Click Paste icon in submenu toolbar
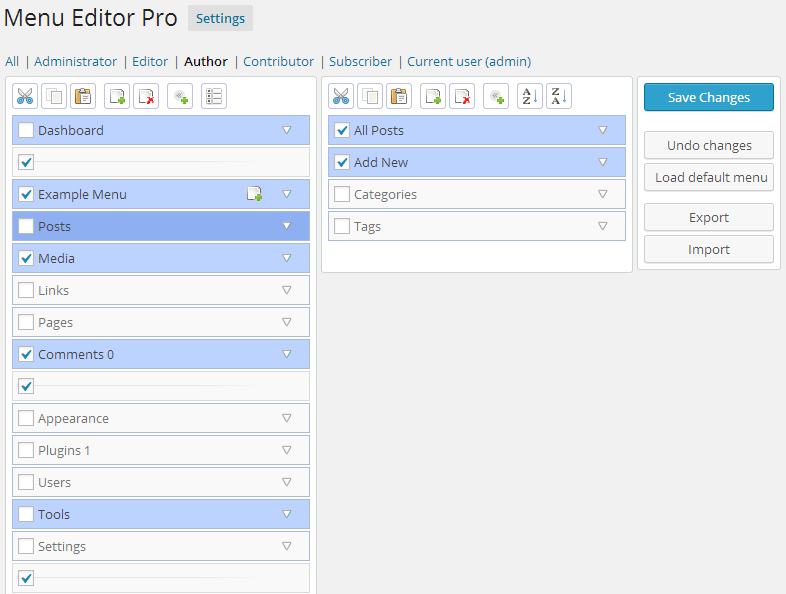The height and width of the screenshot is (594, 786). pyautogui.click(x=399, y=96)
